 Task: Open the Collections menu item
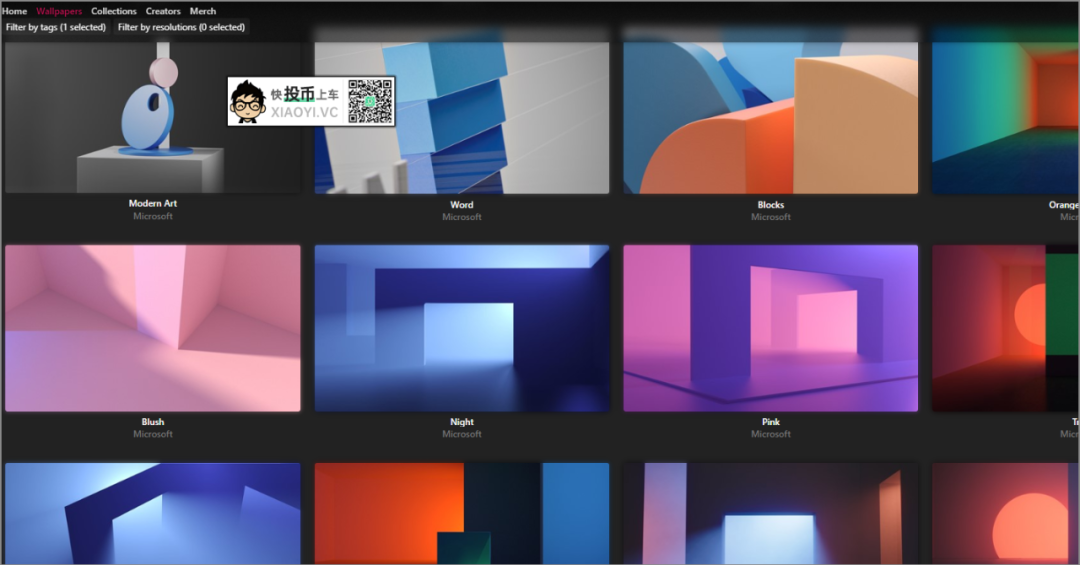[114, 11]
